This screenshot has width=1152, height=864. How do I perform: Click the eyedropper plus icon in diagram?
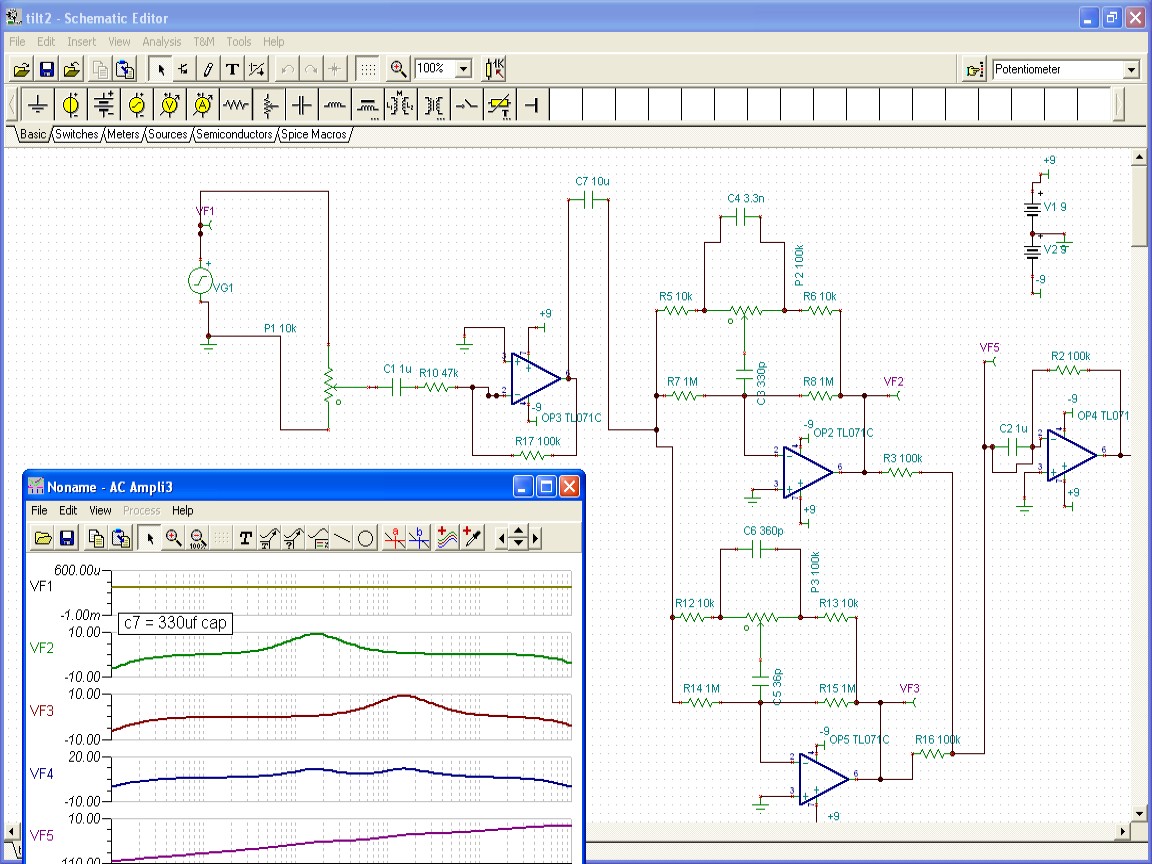pyautogui.click(x=472, y=539)
